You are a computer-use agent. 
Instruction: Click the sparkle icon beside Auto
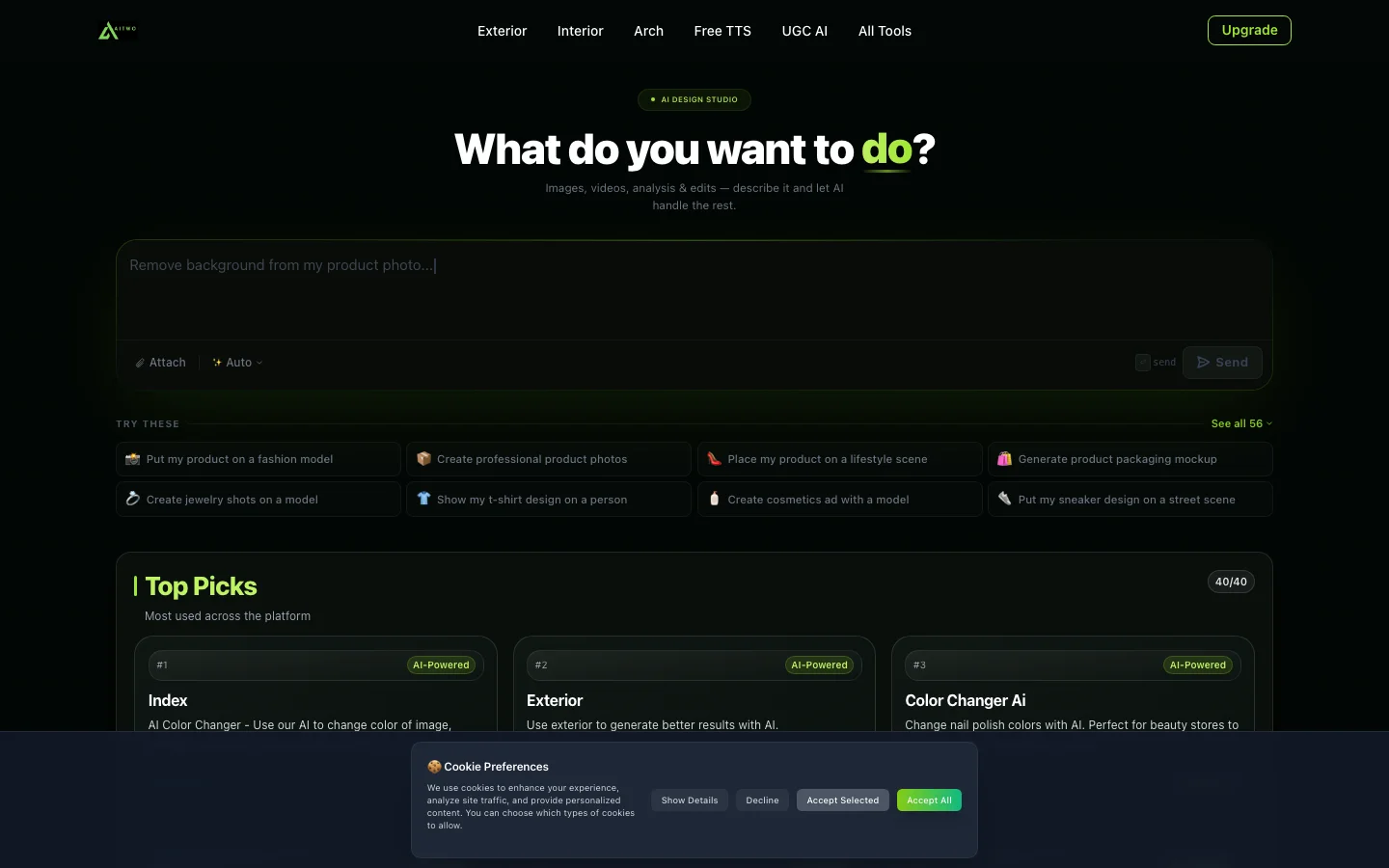(217, 363)
